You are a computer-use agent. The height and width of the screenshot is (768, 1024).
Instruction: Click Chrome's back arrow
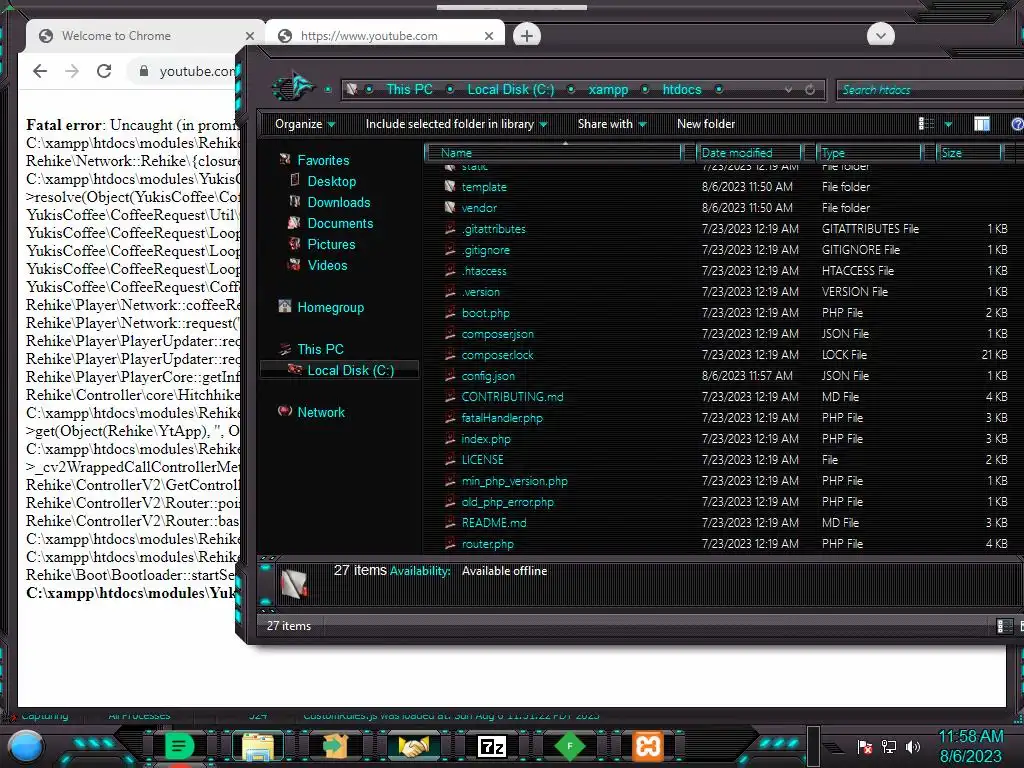tap(40, 71)
